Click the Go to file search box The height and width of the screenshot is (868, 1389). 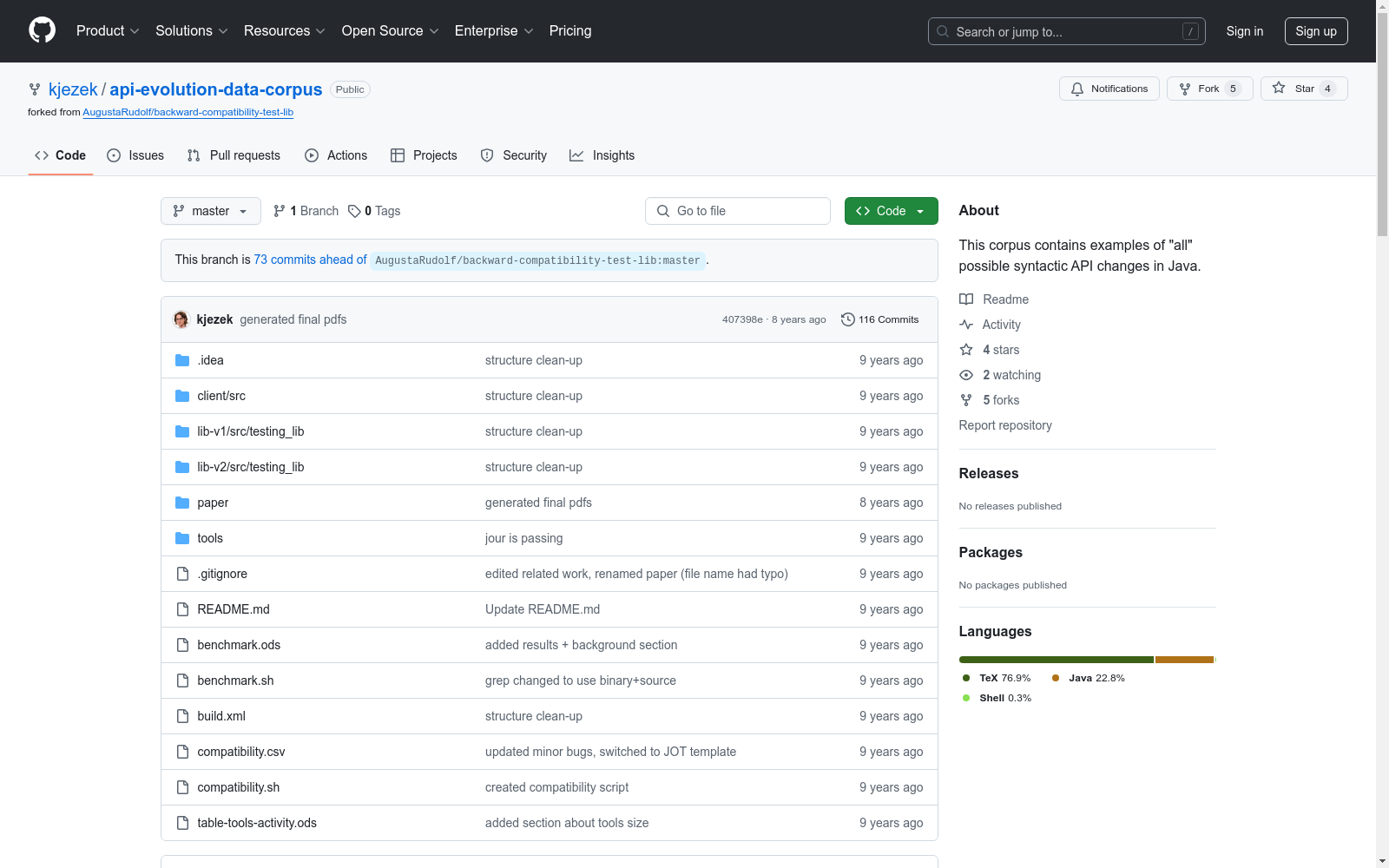click(x=738, y=211)
